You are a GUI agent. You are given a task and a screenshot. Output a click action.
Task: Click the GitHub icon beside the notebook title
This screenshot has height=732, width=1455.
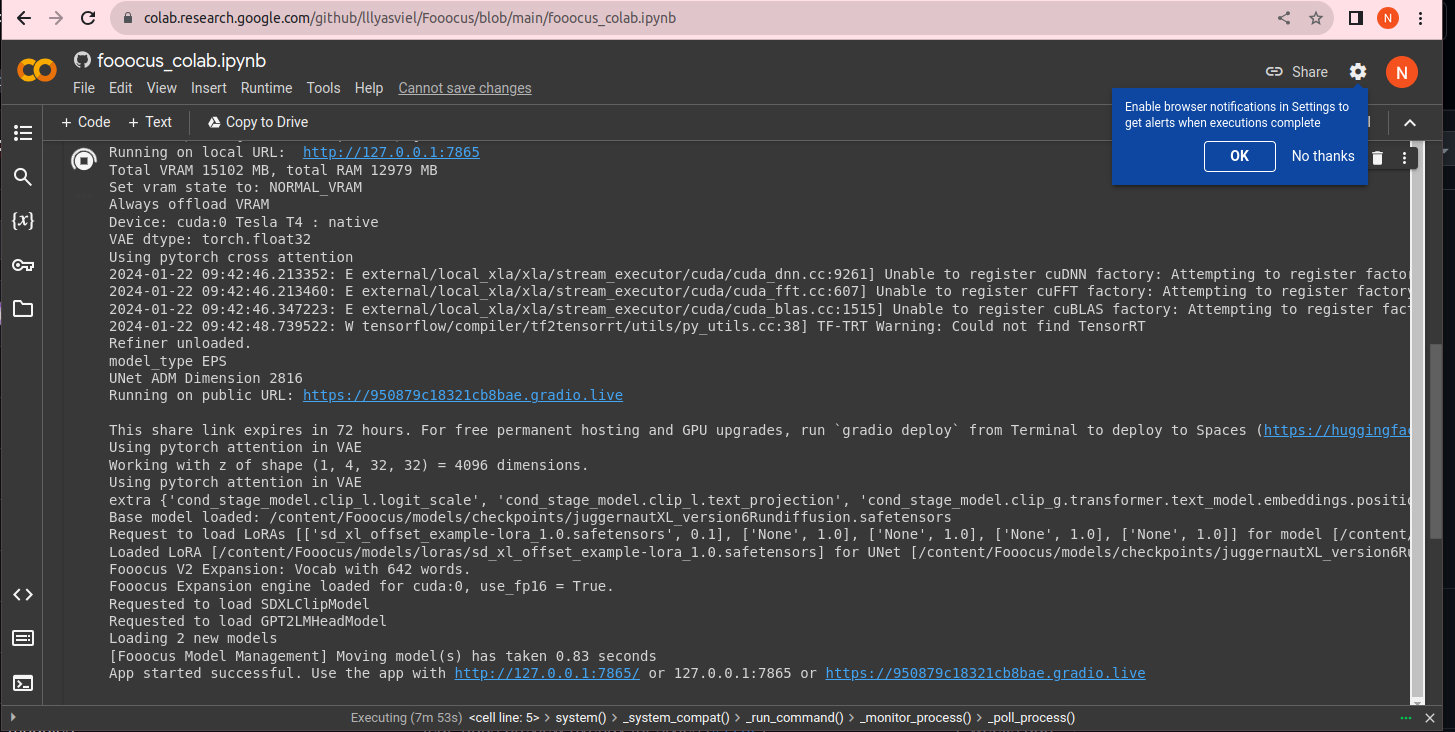tap(83, 60)
